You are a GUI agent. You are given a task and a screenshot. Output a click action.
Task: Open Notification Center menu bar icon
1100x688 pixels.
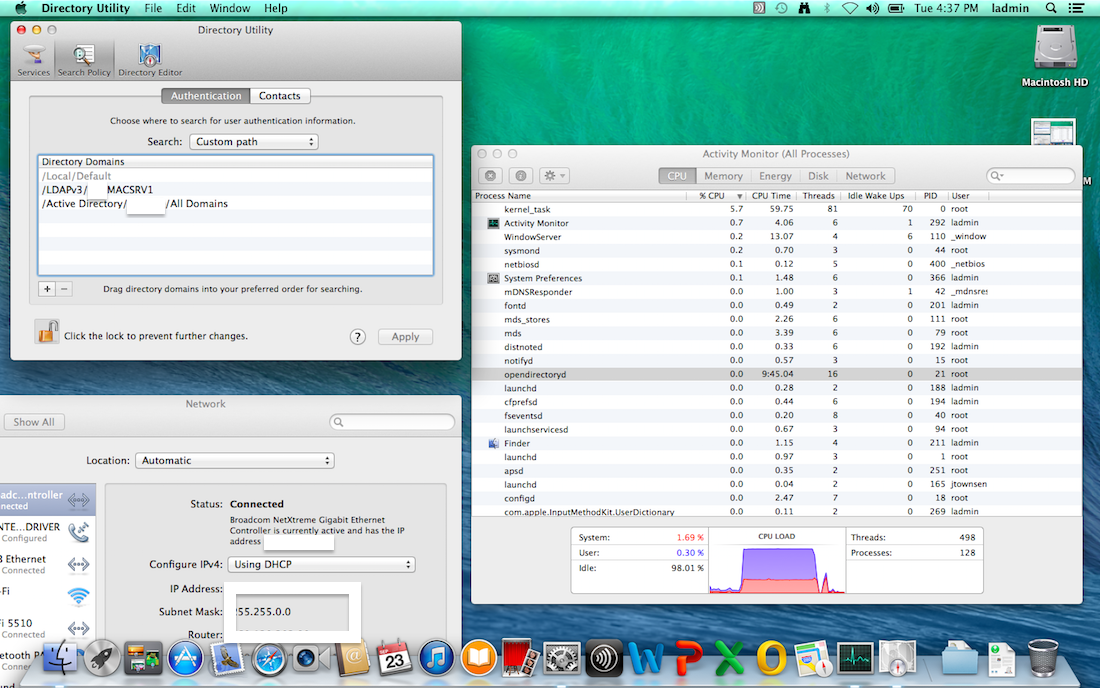tap(1076, 8)
